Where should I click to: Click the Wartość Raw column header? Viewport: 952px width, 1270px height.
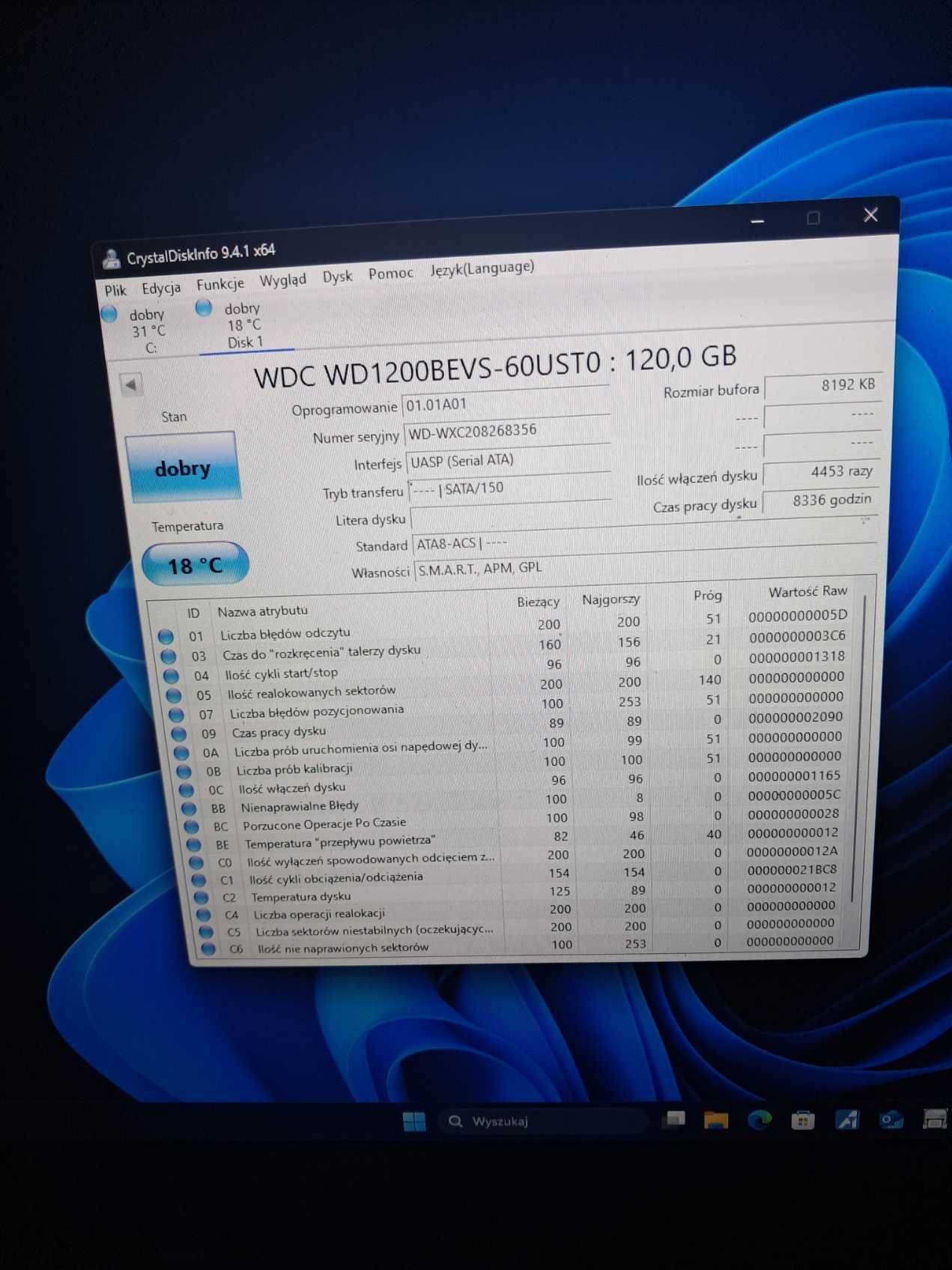tap(807, 591)
